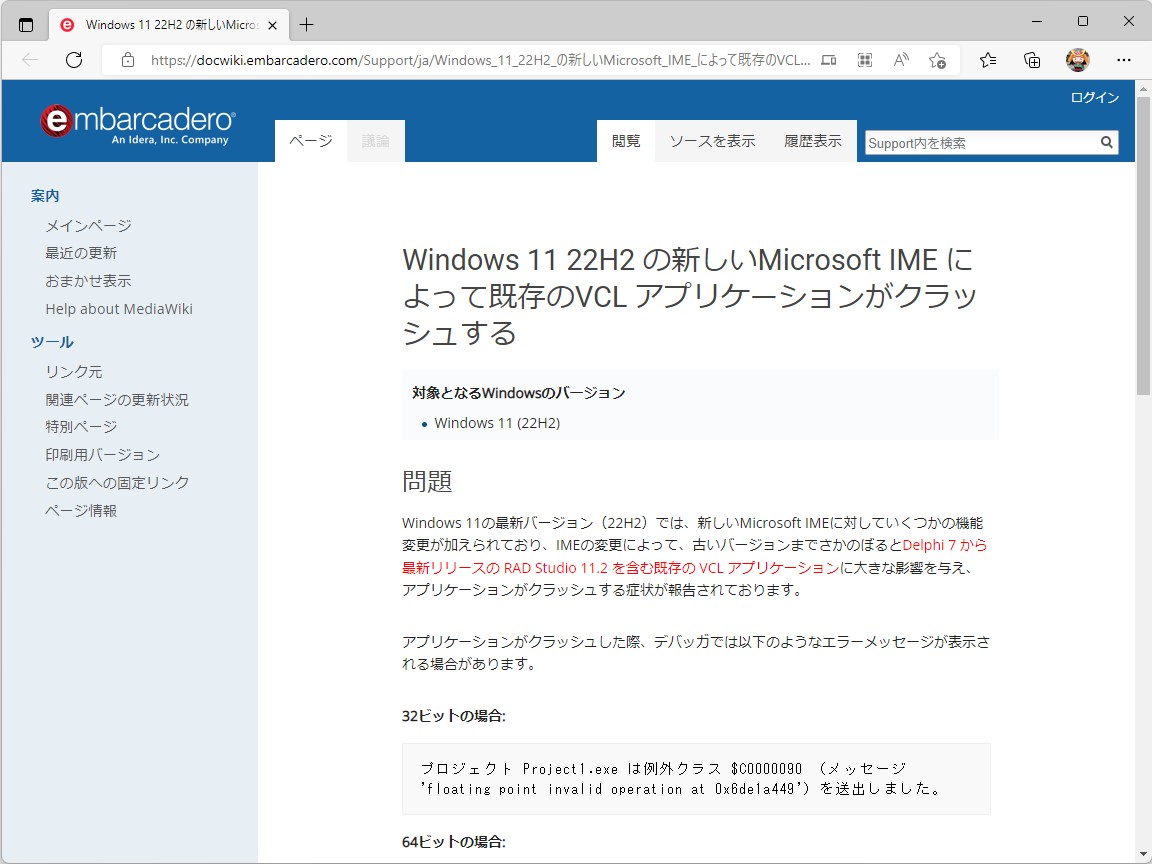Click the Edge profile avatar
Image resolution: width=1152 pixels, height=864 pixels.
pyautogui.click(x=1078, y=60)
